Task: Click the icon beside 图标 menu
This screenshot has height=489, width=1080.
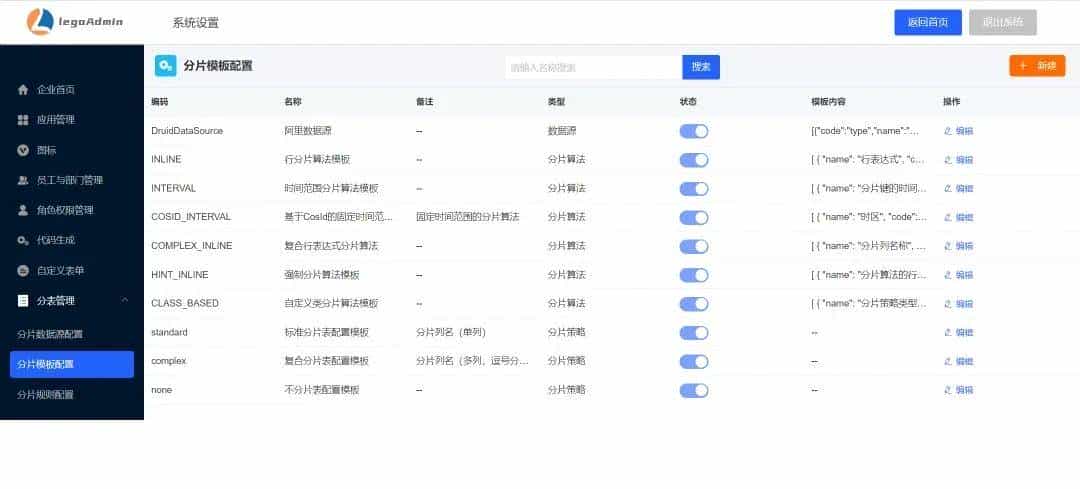Action: coord(23,150)
